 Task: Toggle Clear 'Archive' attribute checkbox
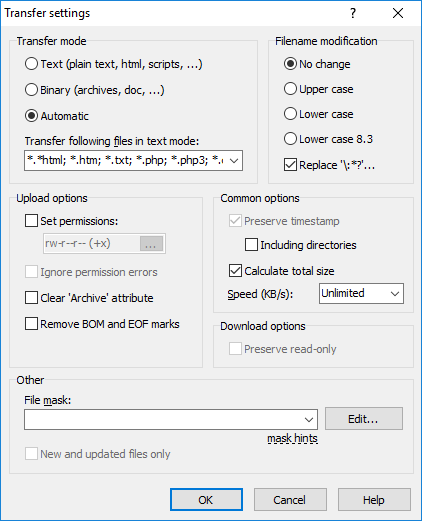pos(31,298)
